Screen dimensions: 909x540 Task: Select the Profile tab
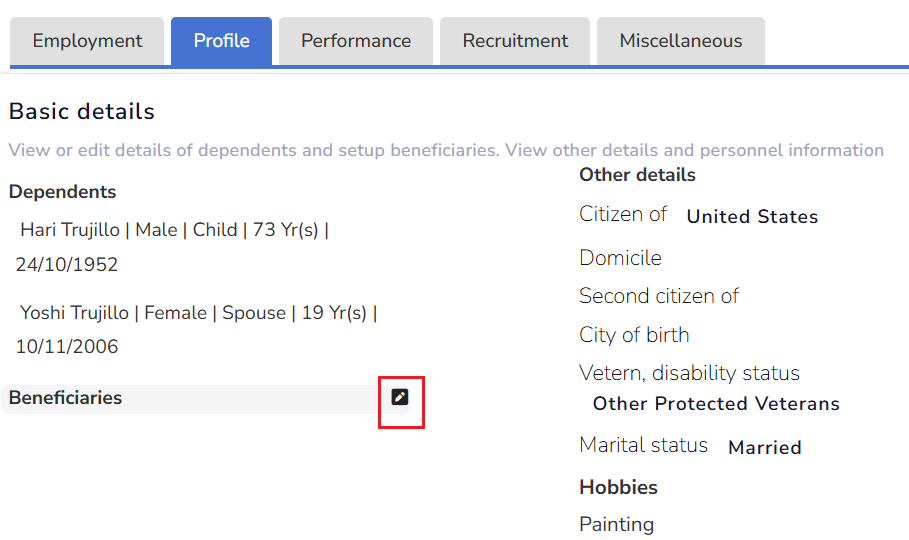[221, 41]
